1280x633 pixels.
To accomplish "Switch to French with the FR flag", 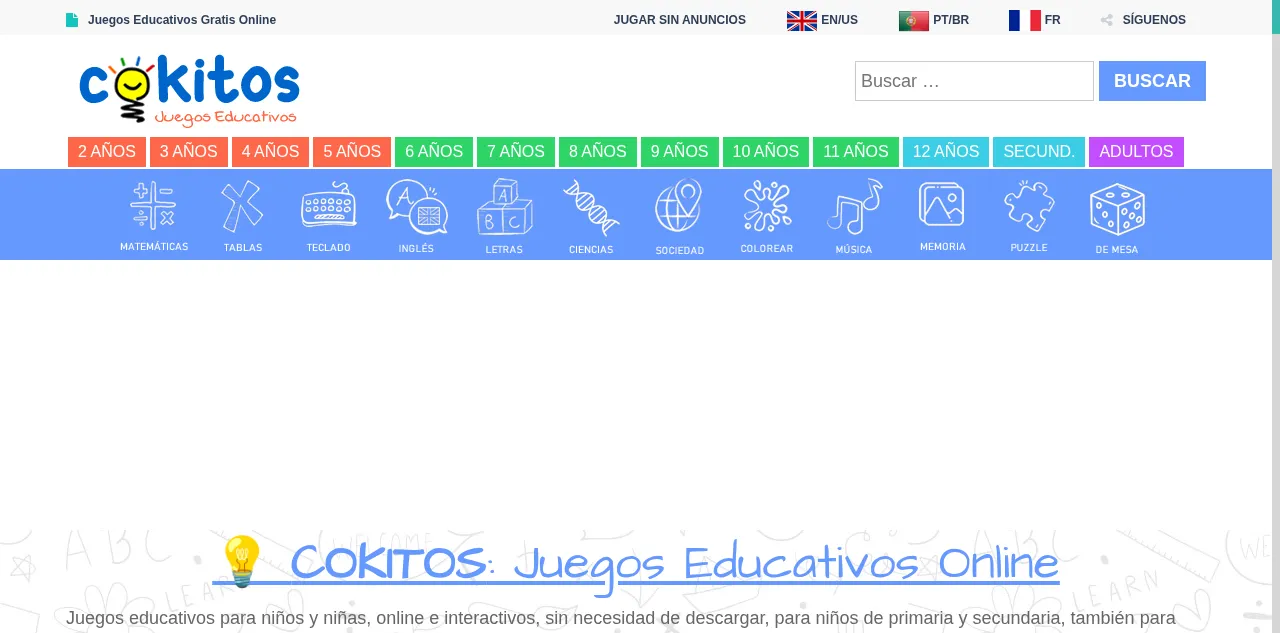I will (x=1034, y=20).
